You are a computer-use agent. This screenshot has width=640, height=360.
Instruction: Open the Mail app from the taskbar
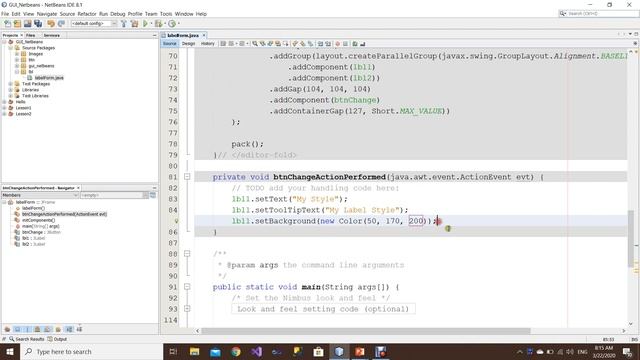tap(215, 351)
